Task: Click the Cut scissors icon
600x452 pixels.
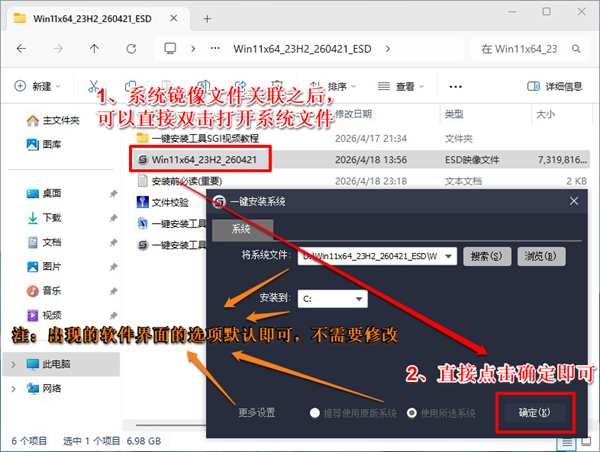Action: tap(93, 86)
